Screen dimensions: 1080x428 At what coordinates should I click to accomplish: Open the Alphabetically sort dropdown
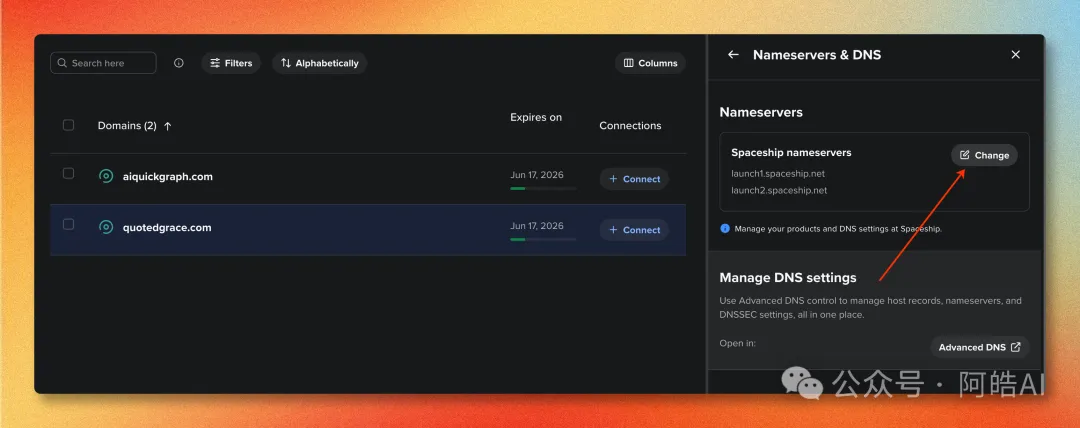320,63
